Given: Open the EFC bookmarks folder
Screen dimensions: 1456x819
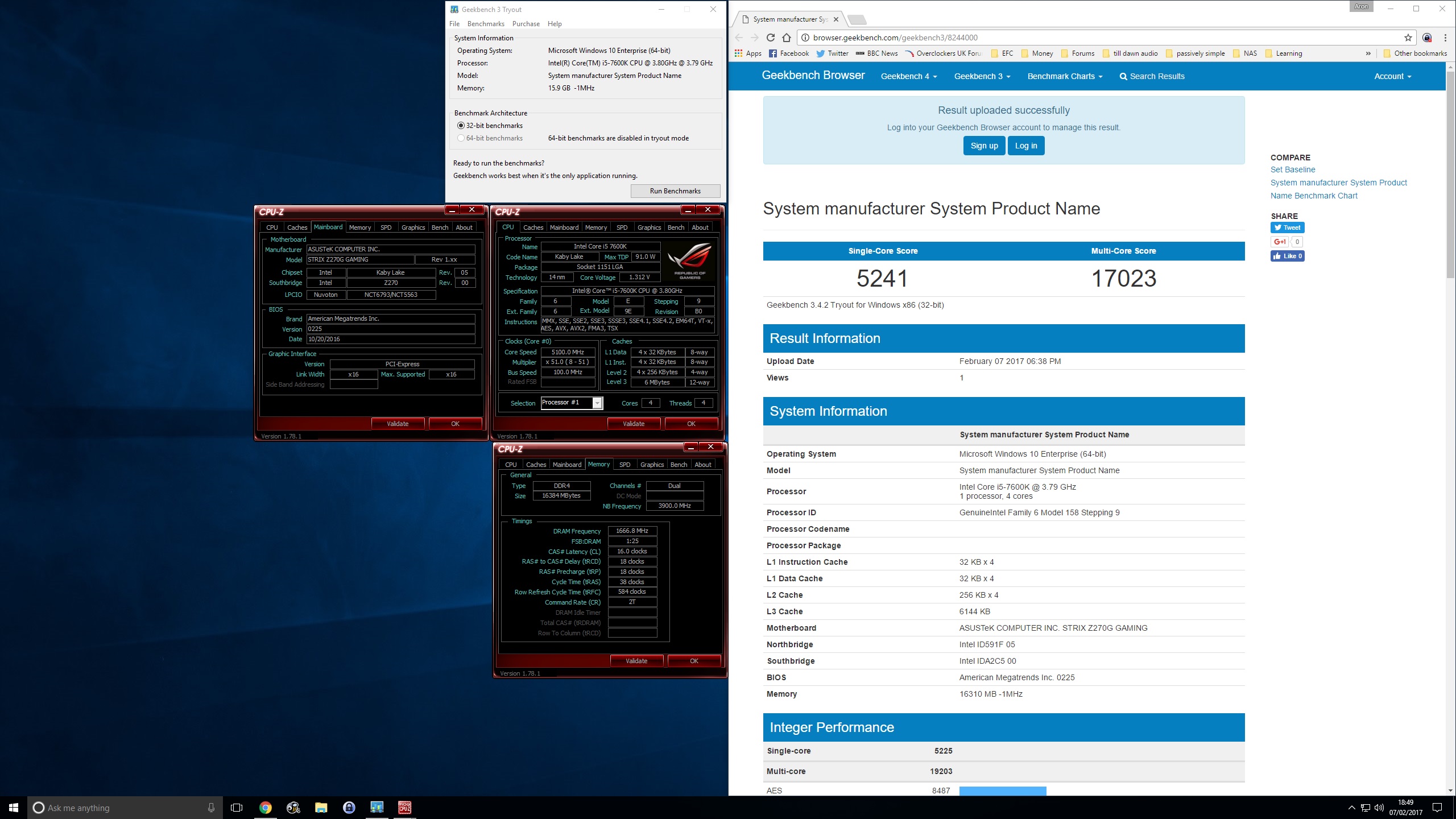Looking at the screenshot, I should tap(1002, 53).
